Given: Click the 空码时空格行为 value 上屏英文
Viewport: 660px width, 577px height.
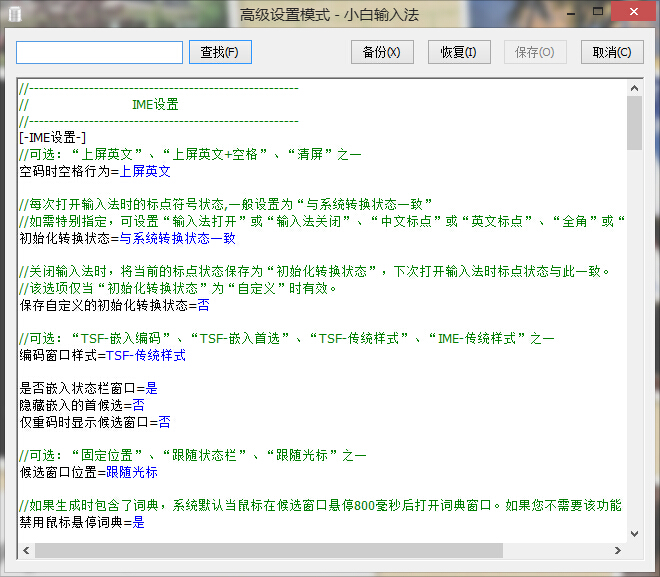Looking at the screenshot, I should 145,171.
